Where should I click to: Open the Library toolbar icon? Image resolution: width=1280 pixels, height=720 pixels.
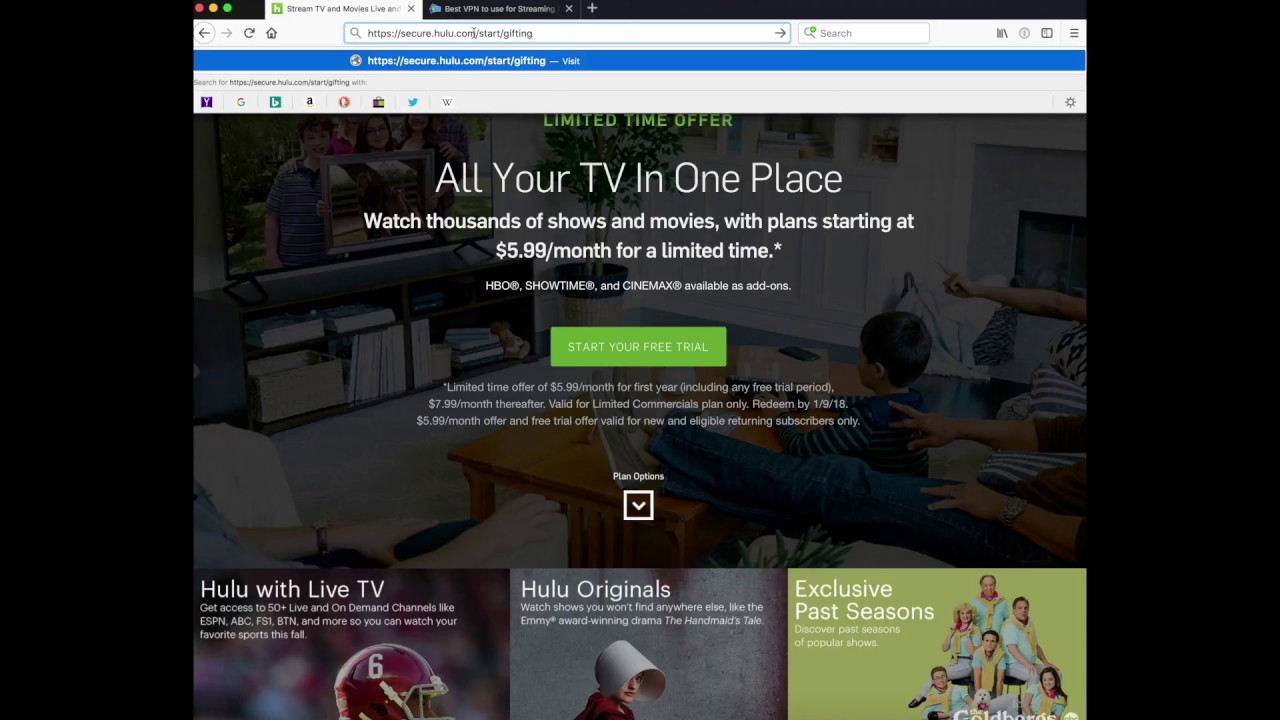1002,33
